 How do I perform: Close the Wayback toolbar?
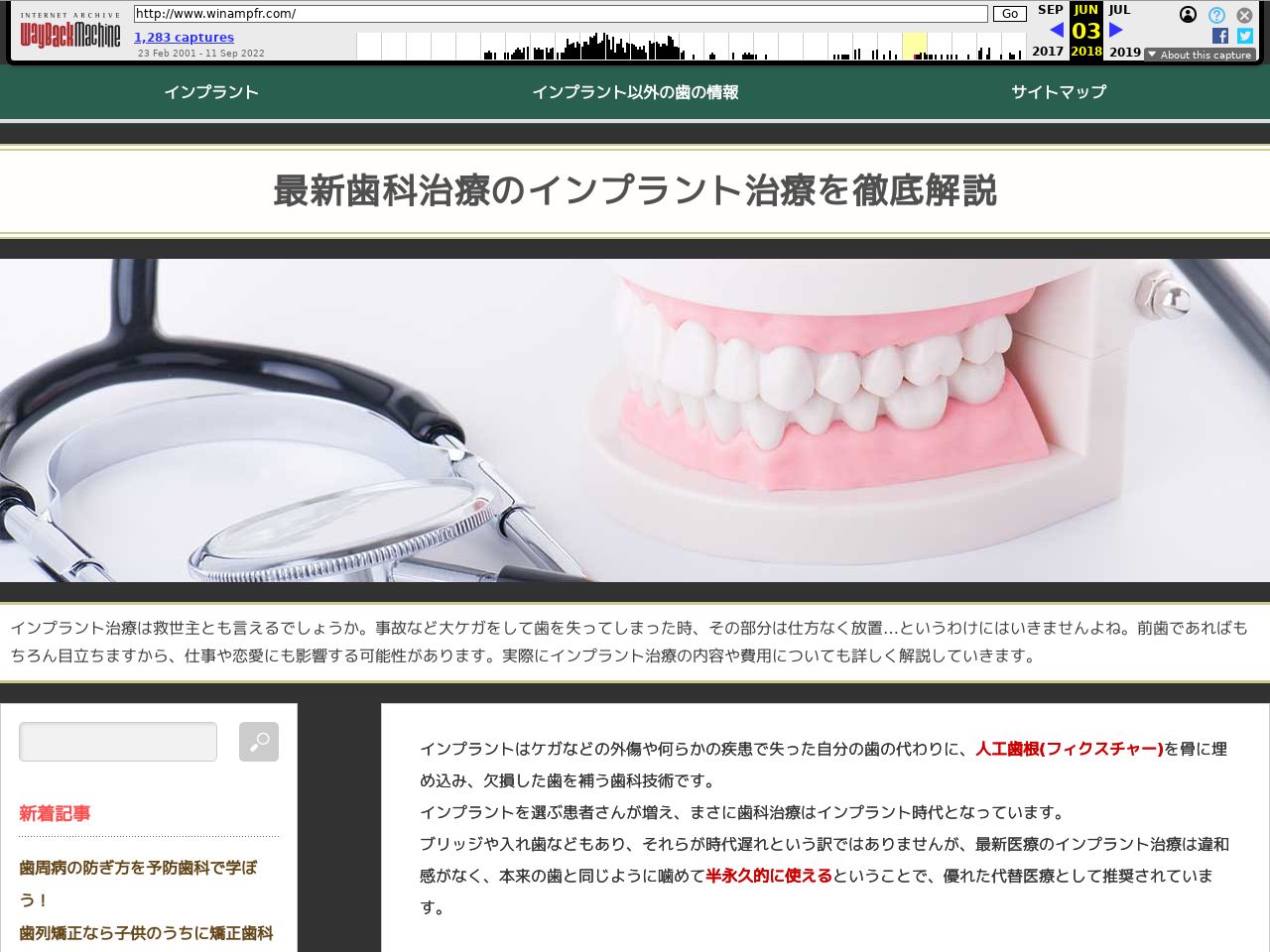pyautogui.click(x=1244, y=15)
